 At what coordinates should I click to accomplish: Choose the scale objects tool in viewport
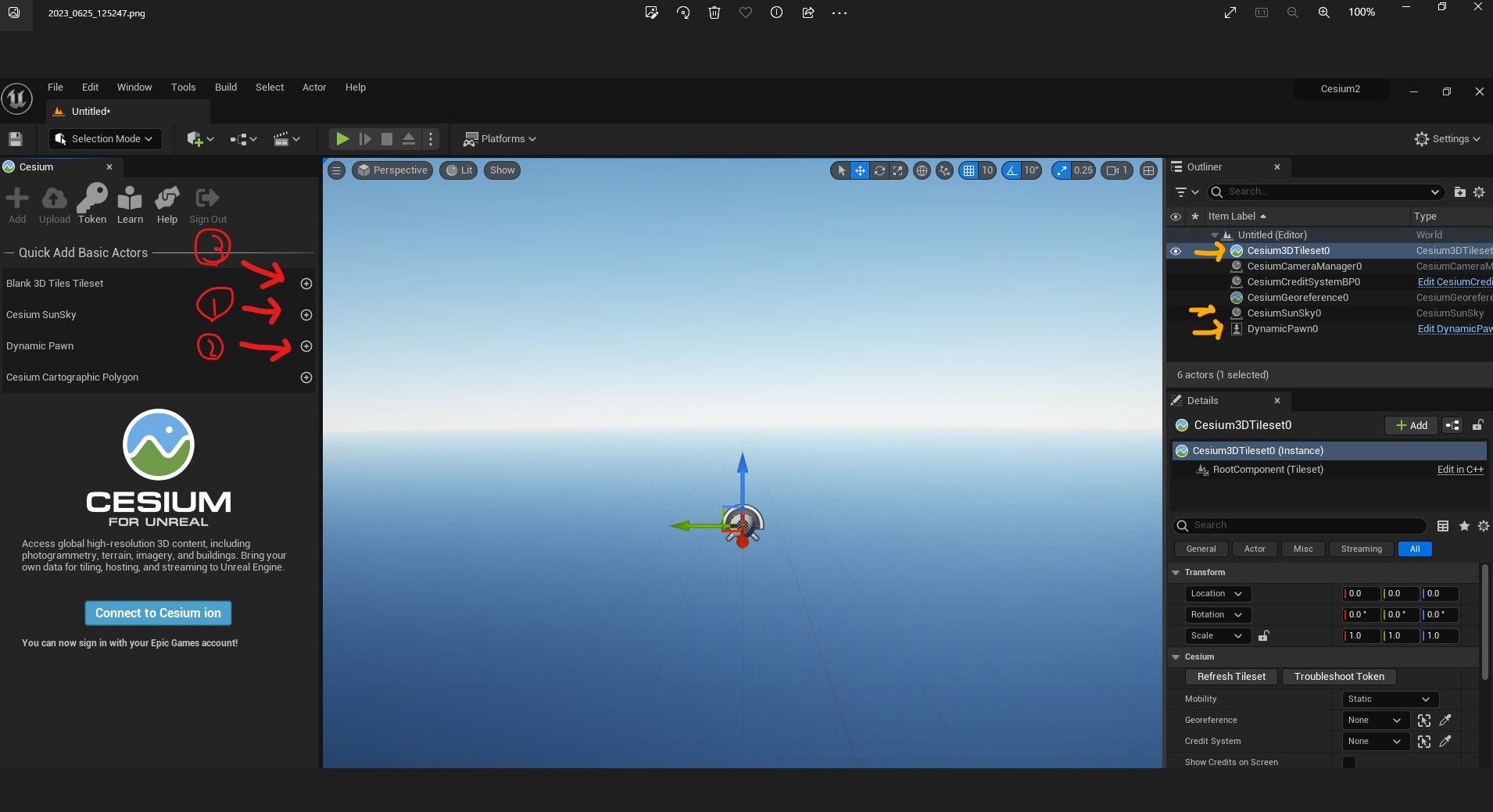[x=898, y=170]
